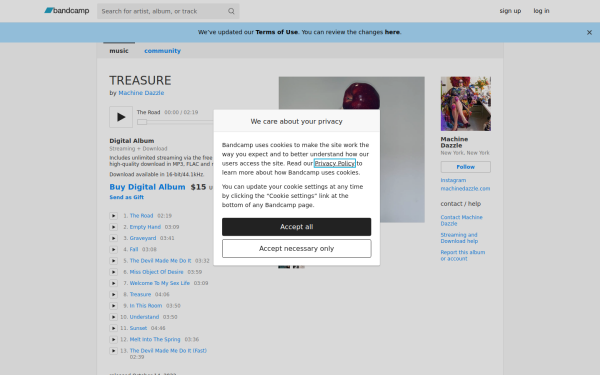
Task: Open The Devil Made Me Do It (Fast) link
Action: (x=168, y=351)
